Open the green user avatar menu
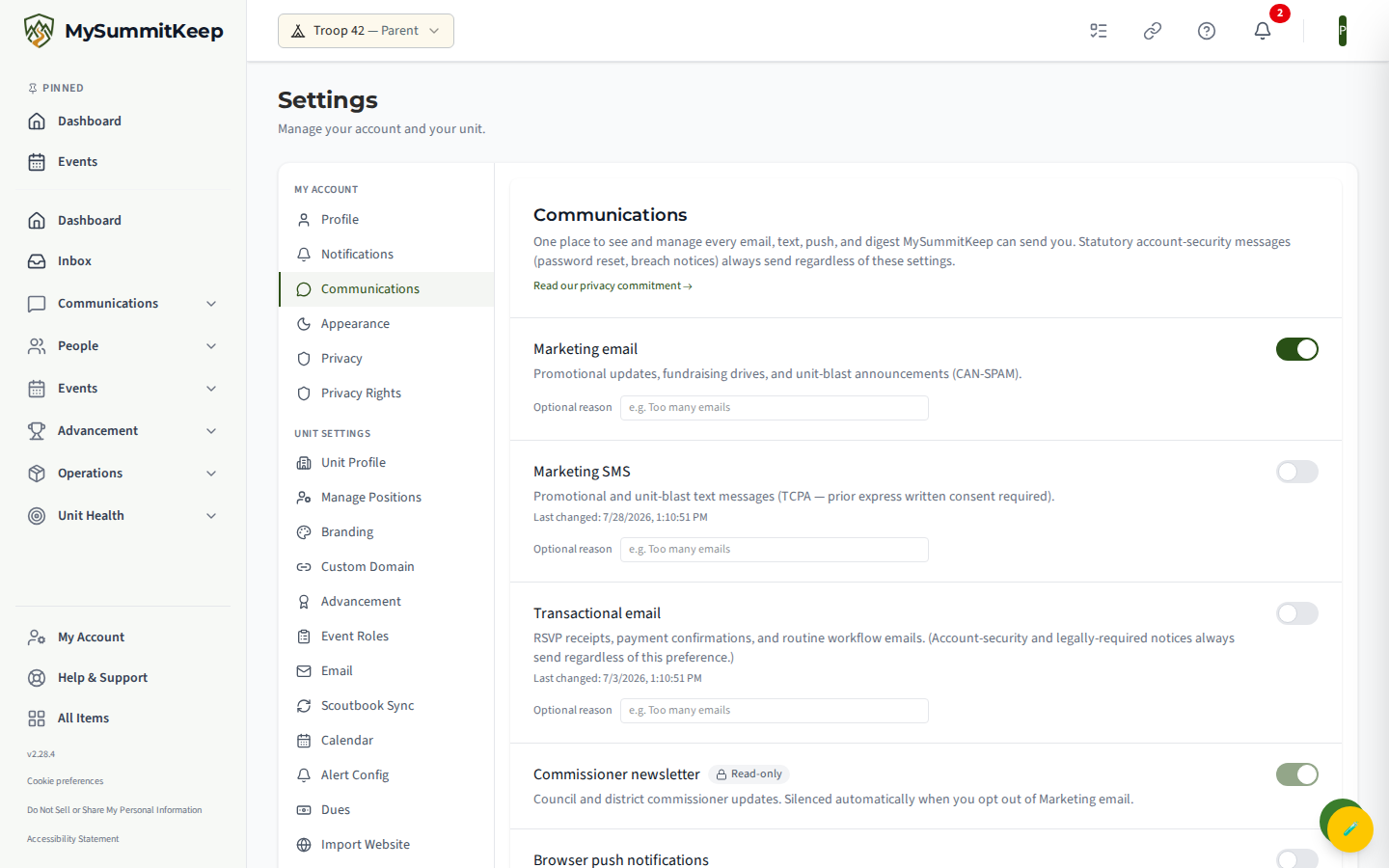Image resolution: width=1389 pixels, height=868 pixels. coord(1342,31)
